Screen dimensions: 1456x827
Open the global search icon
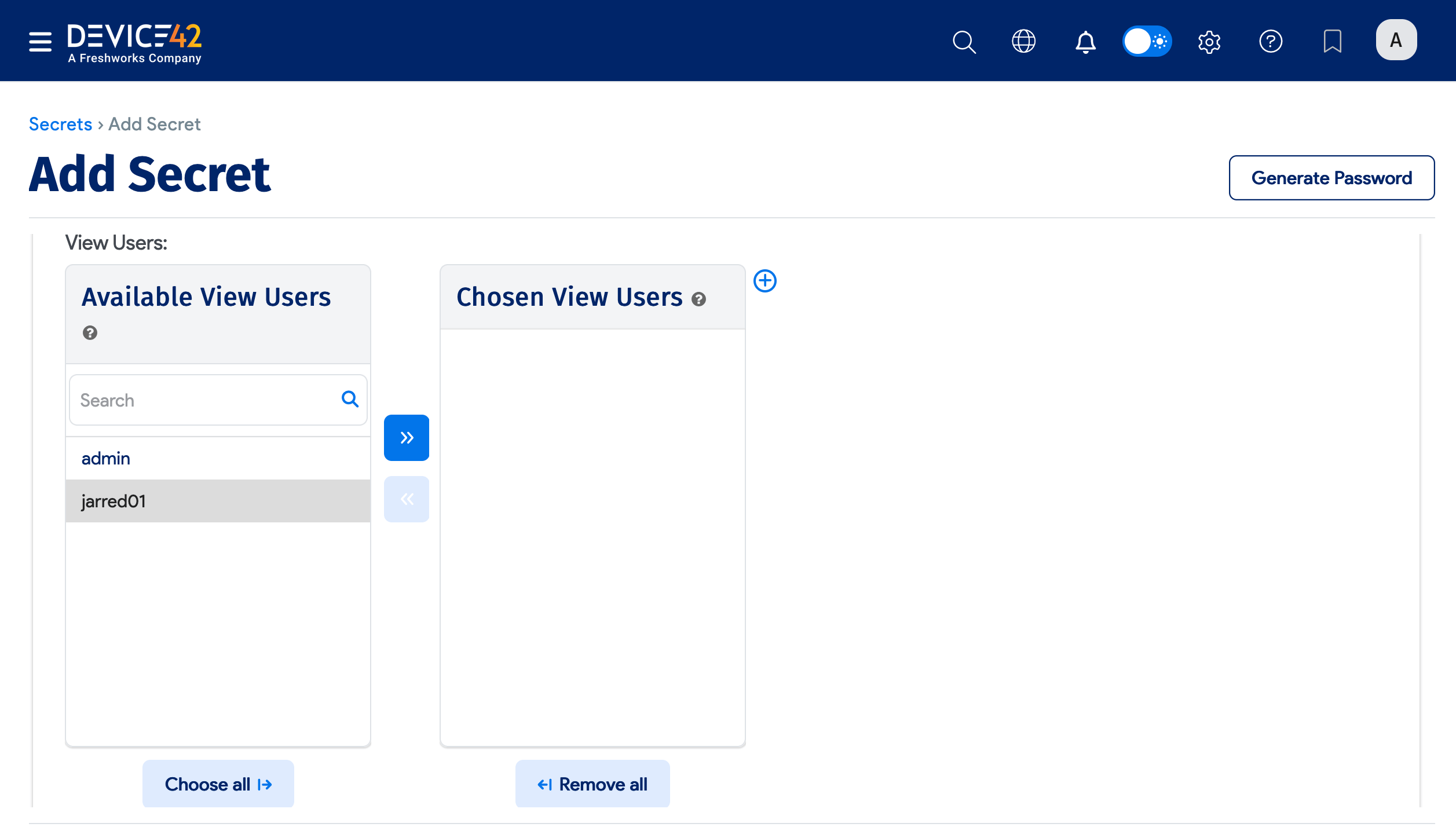(x=964, y=41)
